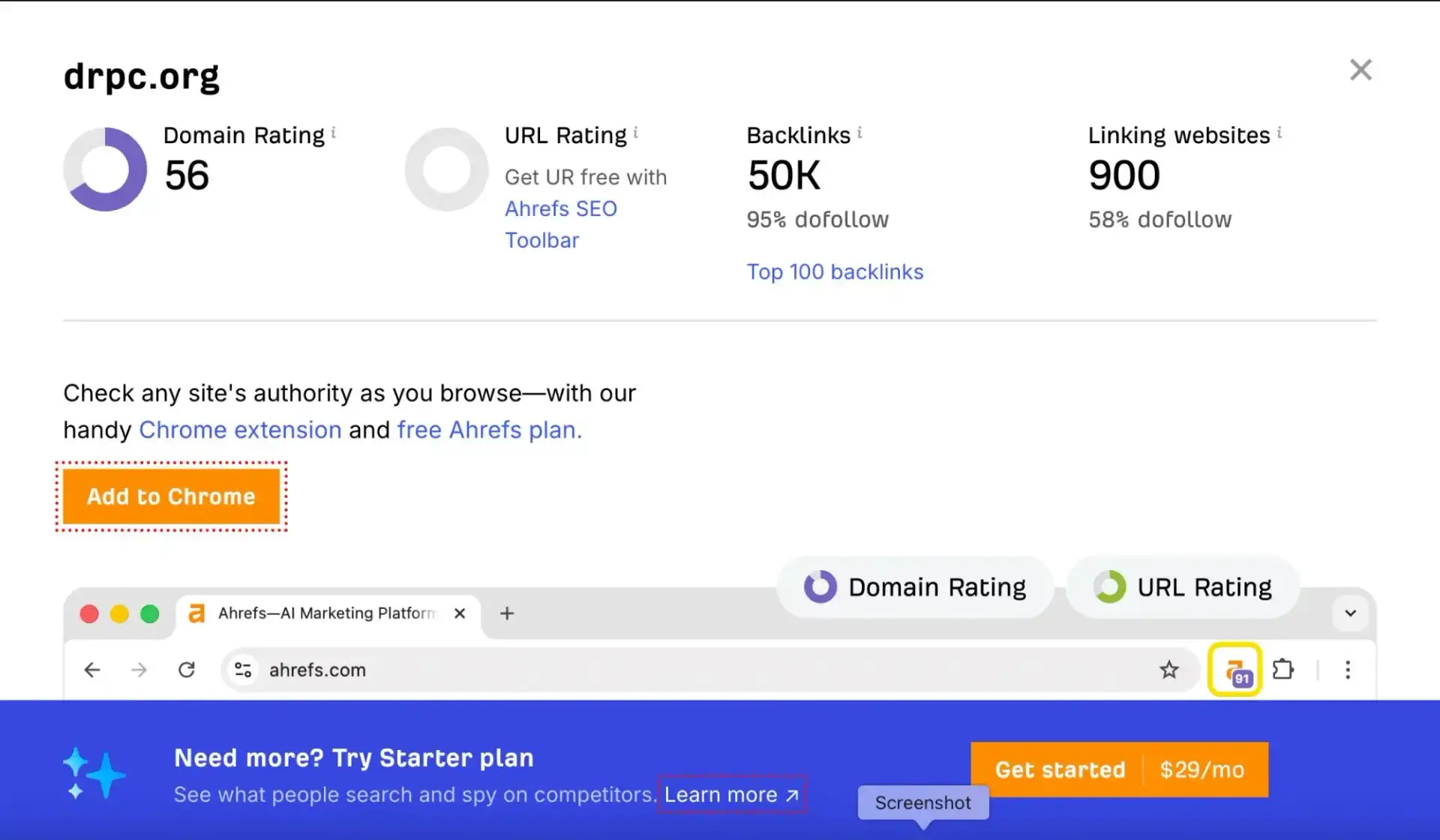Click the browser back arrow
Screen dimensions: 1440x840
(x=92, y=670)
